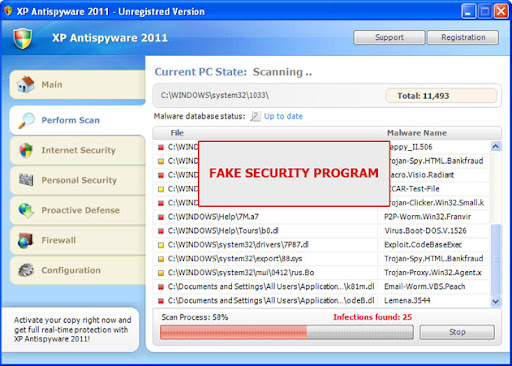512x366 pixels.
Task: Click the scrollbar down arrow in results
Action: coord(496,301)
